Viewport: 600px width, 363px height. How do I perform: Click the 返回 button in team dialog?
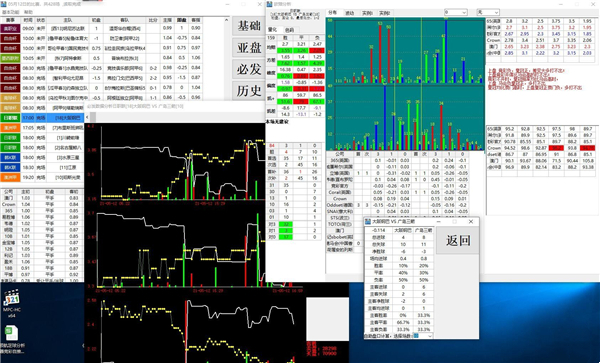point(458,241)
